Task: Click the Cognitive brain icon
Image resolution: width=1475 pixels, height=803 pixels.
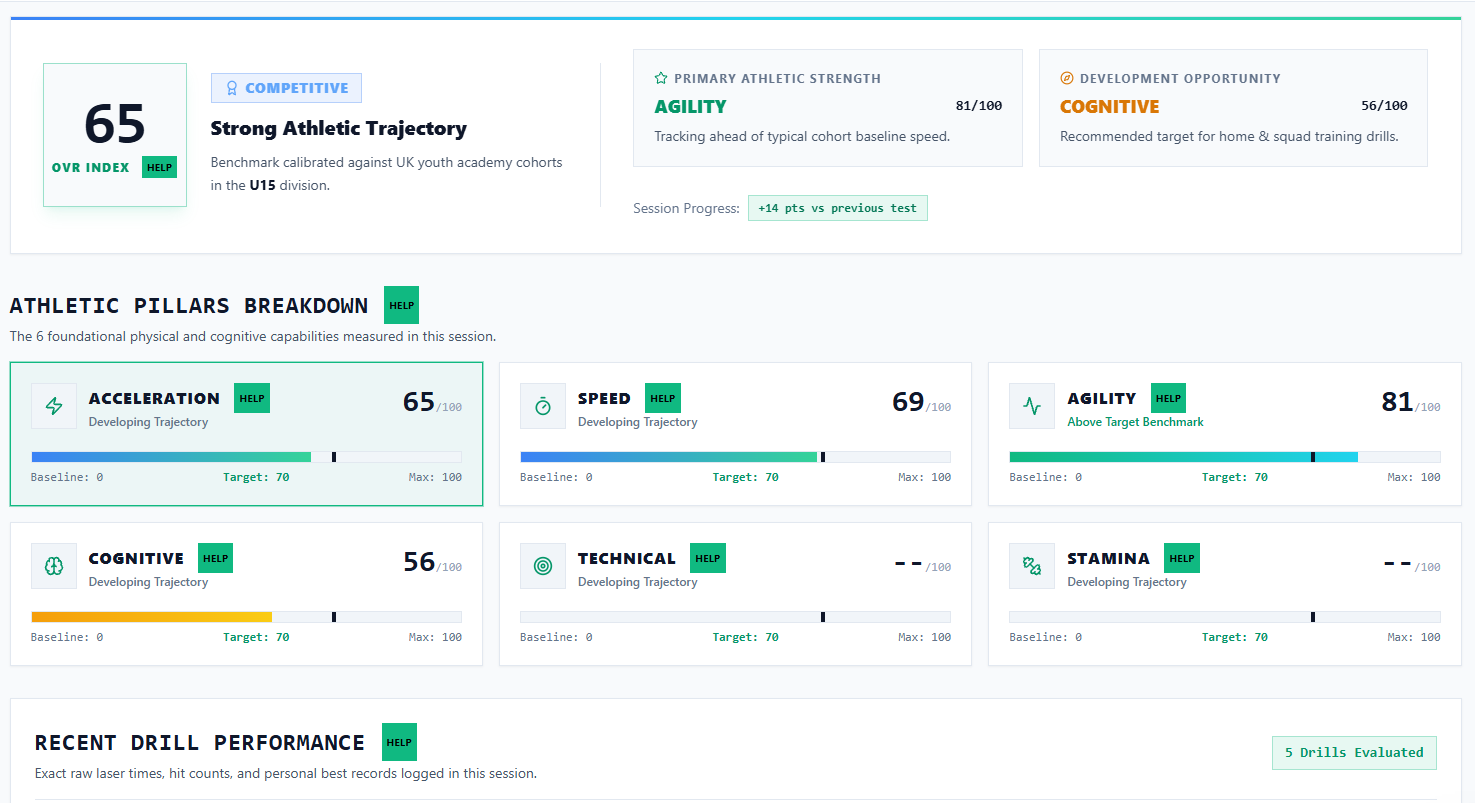Action: pyautogui.click(x=54, y=566)
